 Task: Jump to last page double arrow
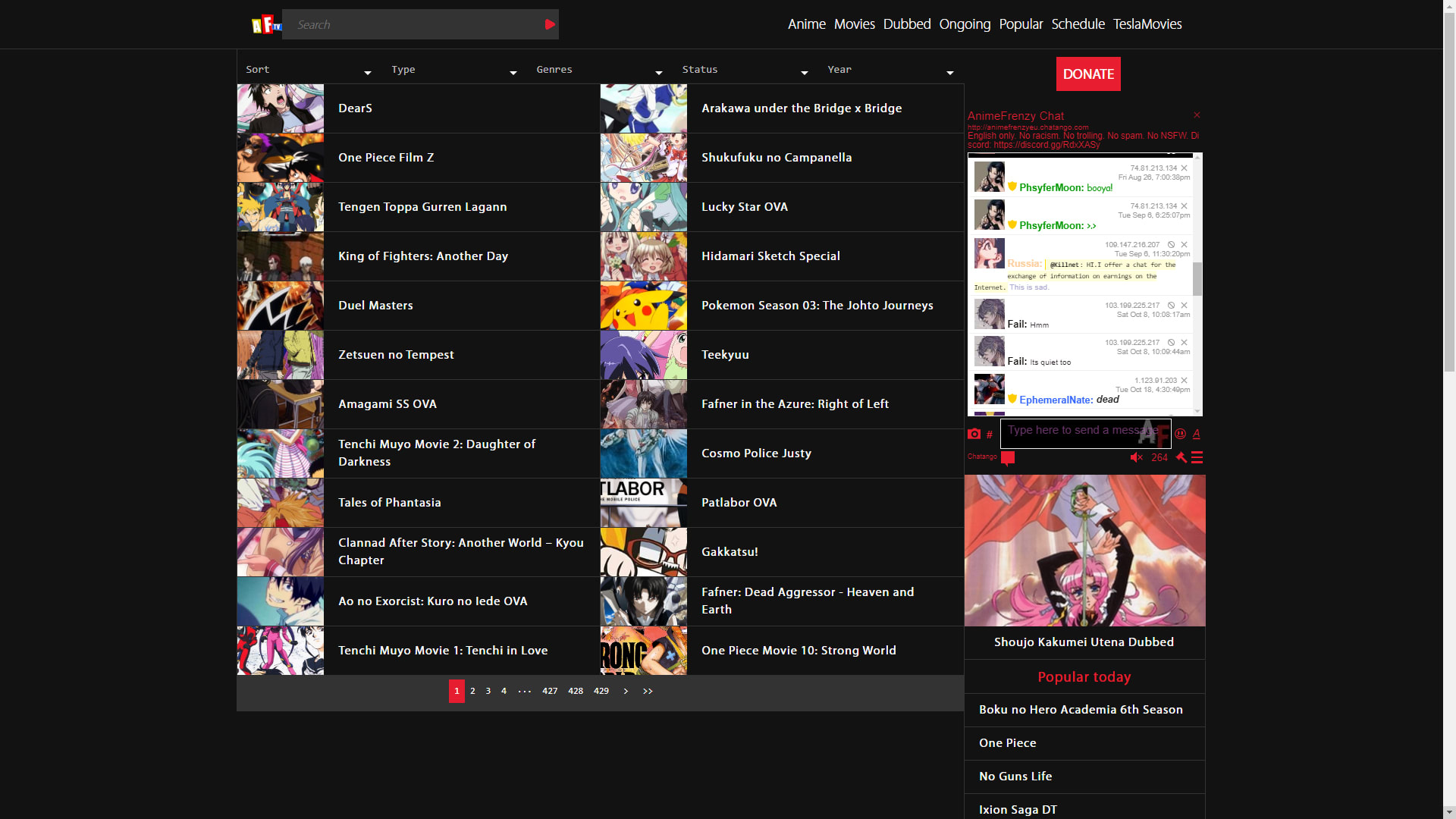click(x=648, y=691)
